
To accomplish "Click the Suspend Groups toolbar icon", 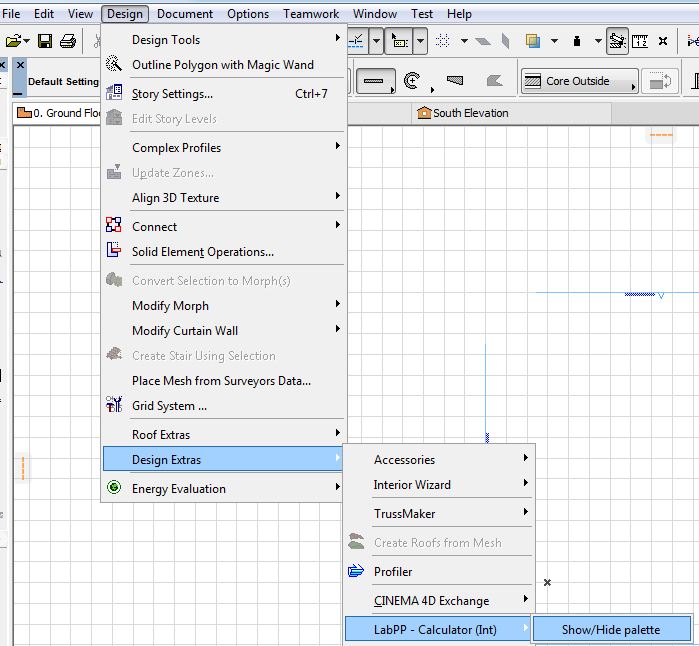I will click(617, 41).
